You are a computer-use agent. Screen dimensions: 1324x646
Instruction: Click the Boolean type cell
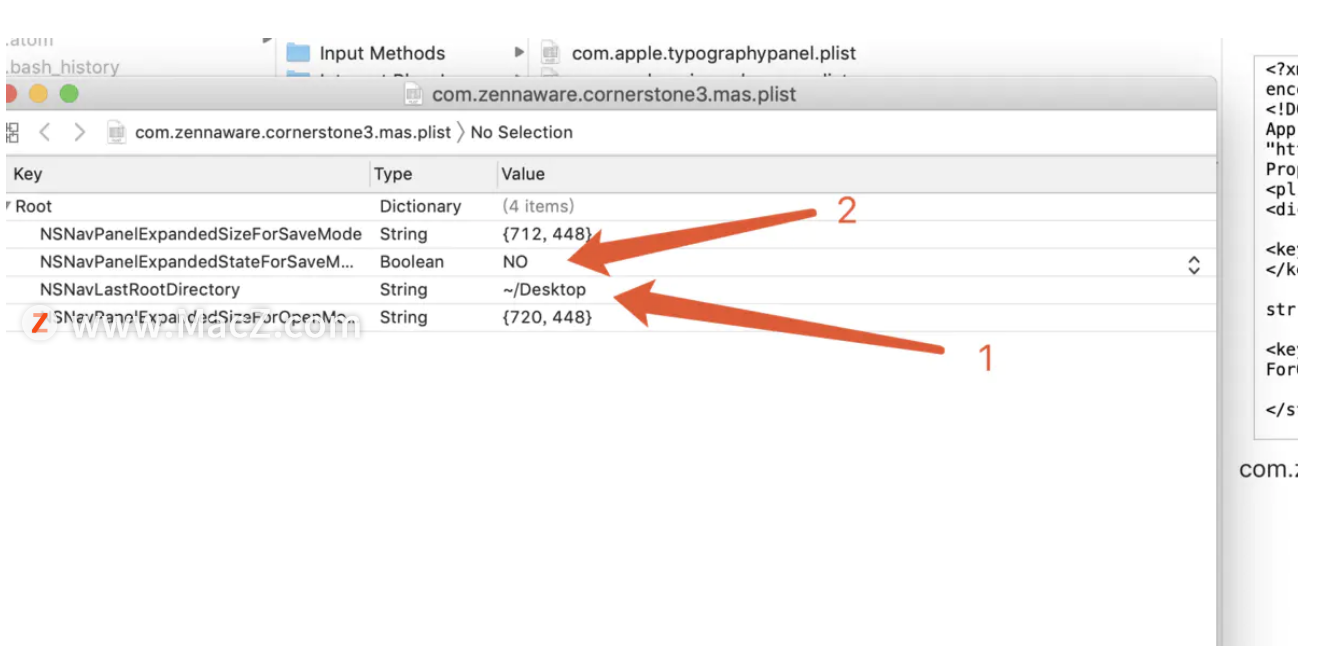411,262
